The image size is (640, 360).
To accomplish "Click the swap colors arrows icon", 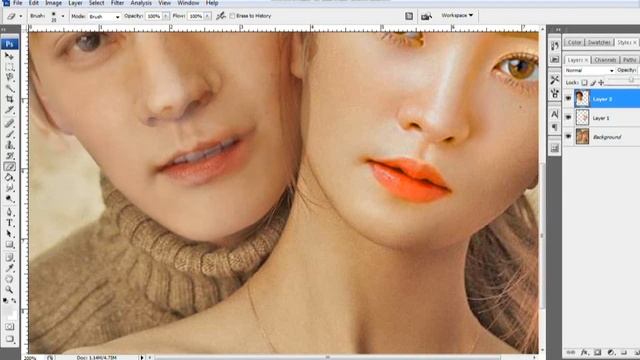I will (x=14, y=301).
